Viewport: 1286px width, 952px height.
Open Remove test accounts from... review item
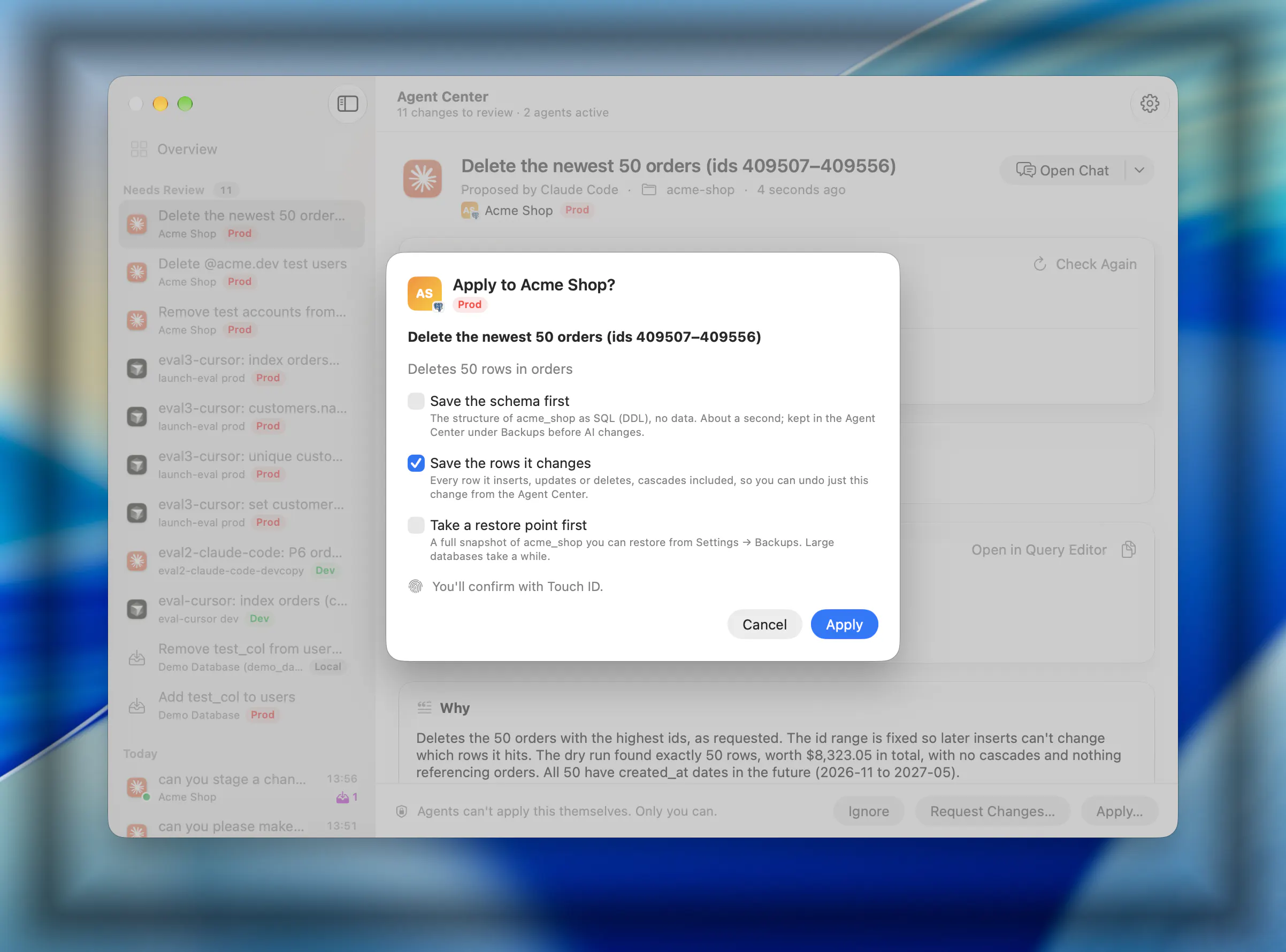[x=242, y=320]
